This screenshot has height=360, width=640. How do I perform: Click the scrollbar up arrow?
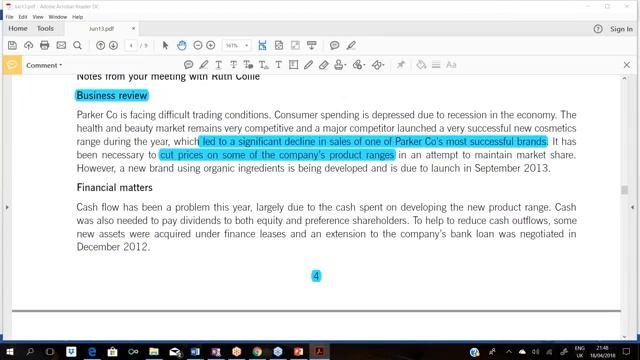[624, 78]
